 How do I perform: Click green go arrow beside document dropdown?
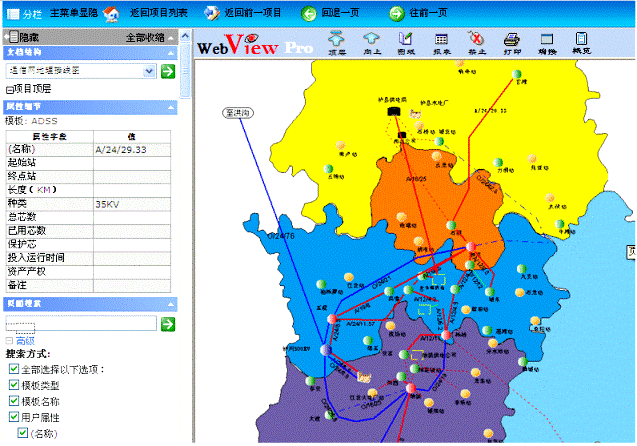tap(167, 71)
